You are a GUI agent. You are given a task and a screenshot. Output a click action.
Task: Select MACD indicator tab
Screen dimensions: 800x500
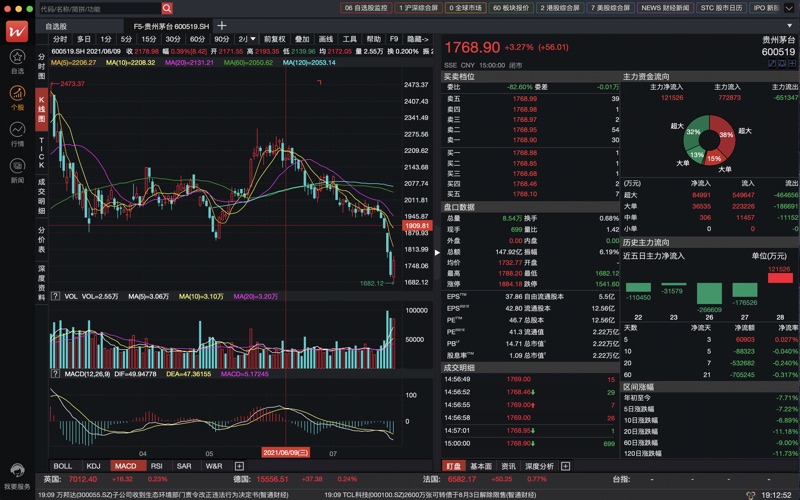[x=126, y=466]
